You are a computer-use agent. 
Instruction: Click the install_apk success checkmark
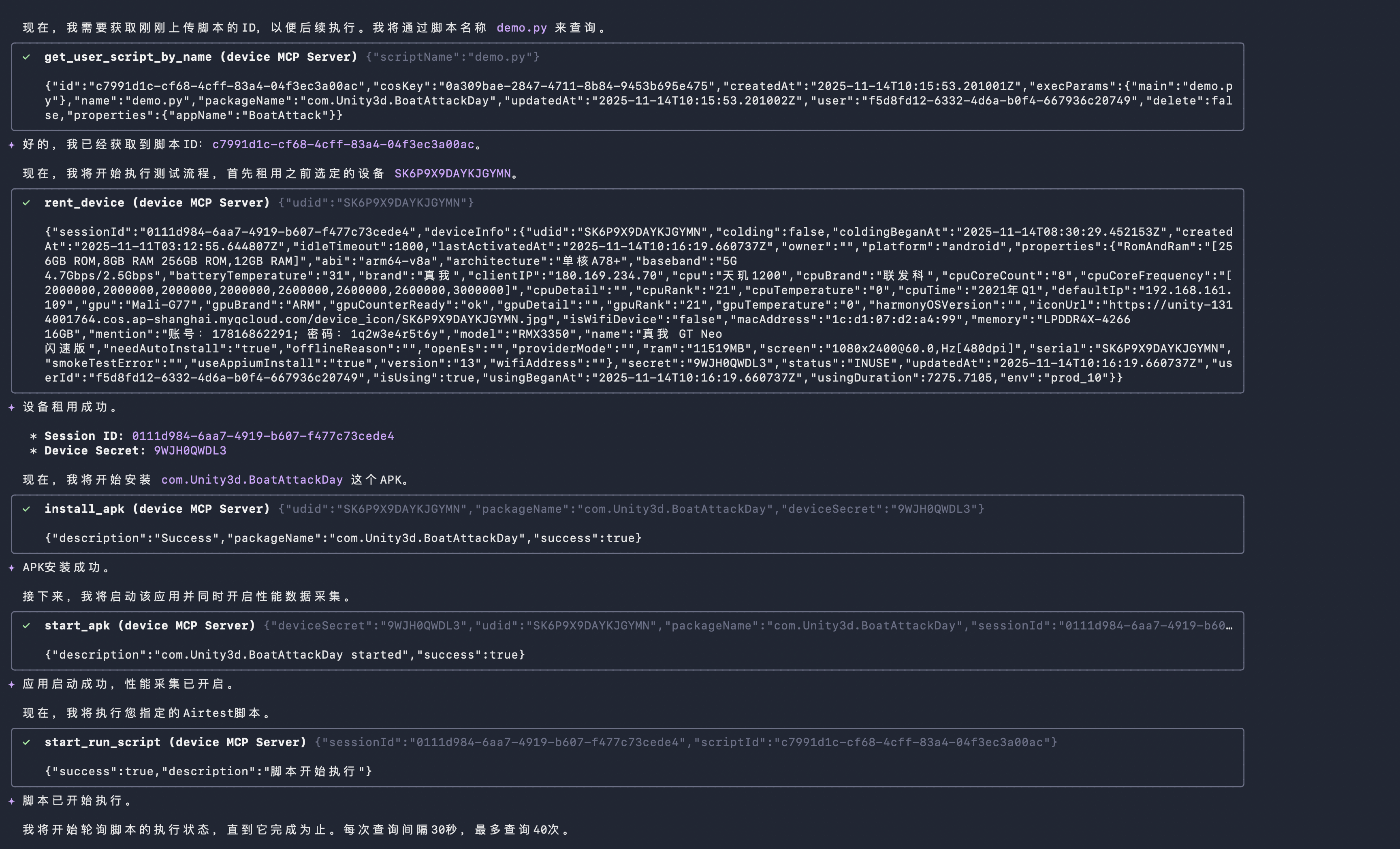pos(26,509)
